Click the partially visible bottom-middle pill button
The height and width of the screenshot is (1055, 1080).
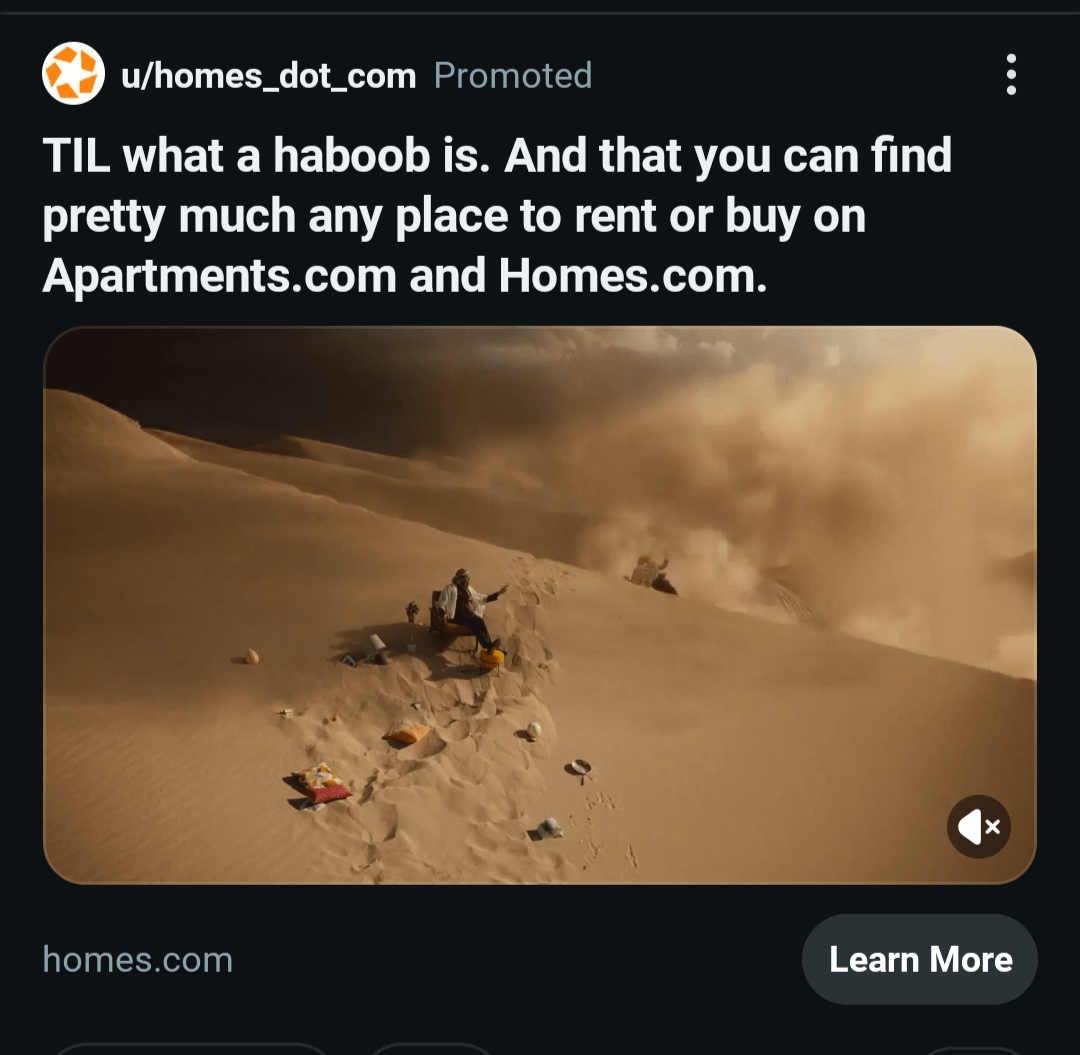click(430, 1049)
